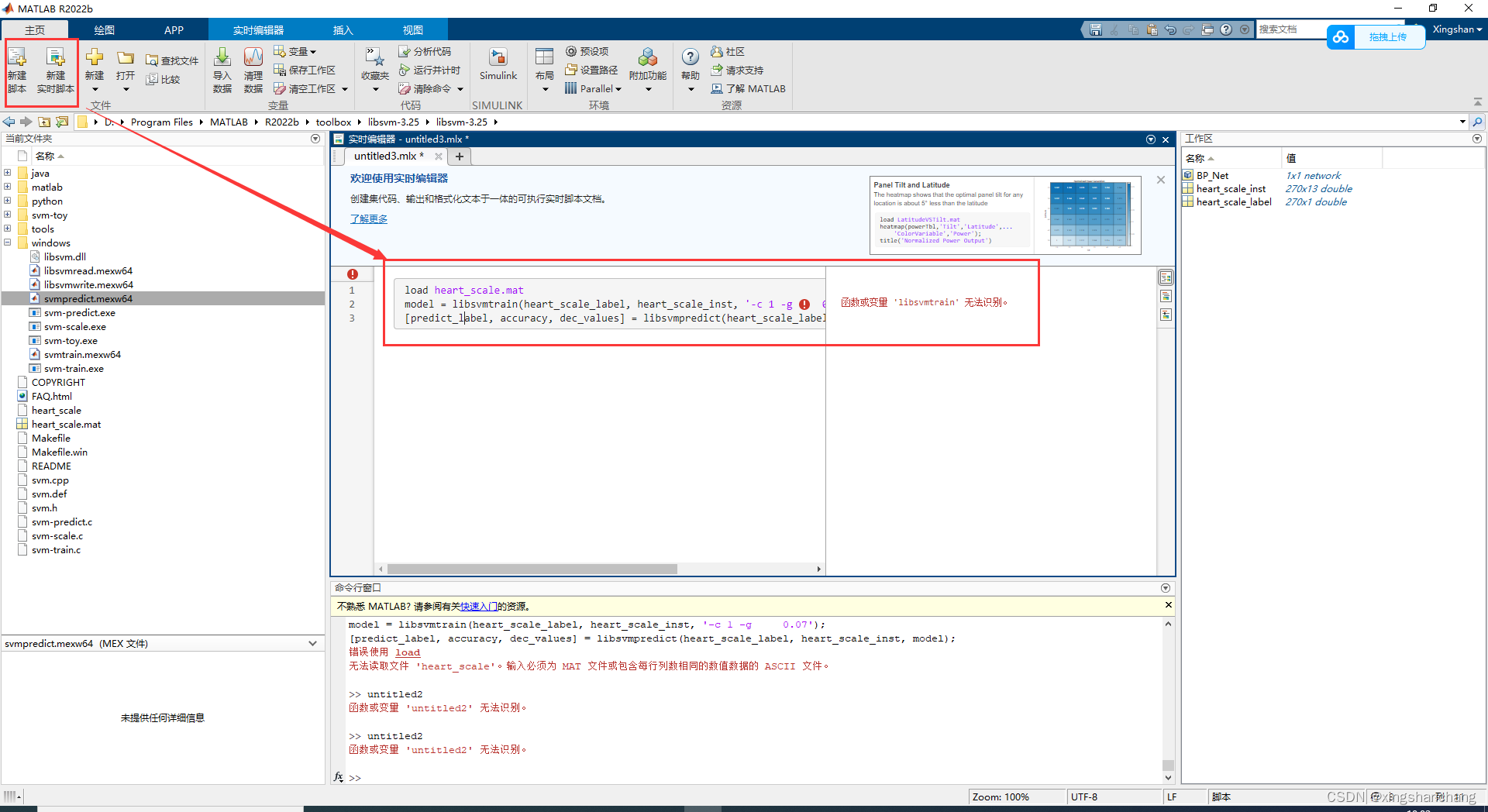Click the 了解更多 learn more link
The image size is (1488, 812).
point(369,218)
